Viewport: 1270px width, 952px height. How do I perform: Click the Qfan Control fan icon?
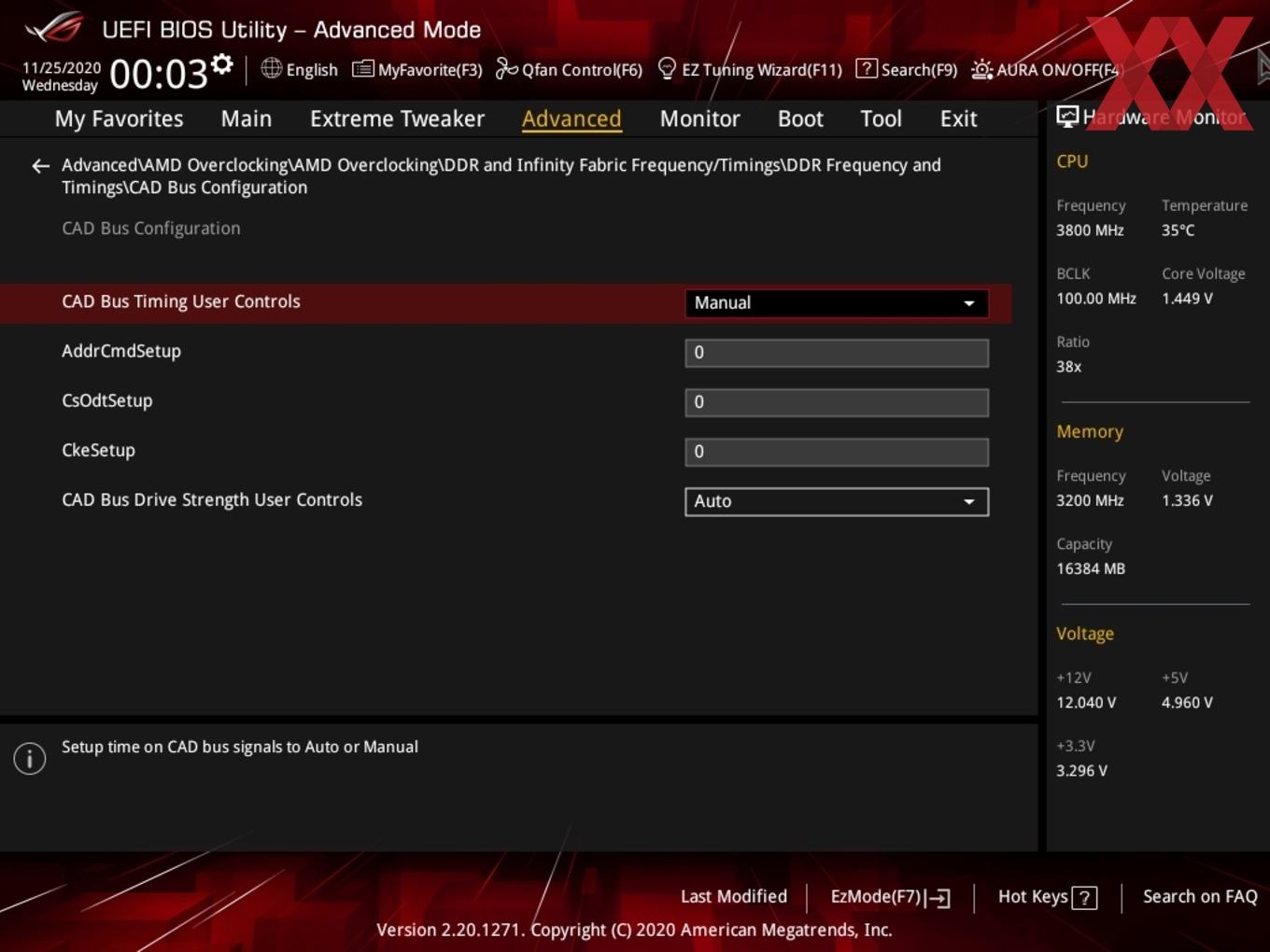click(506, 68)
